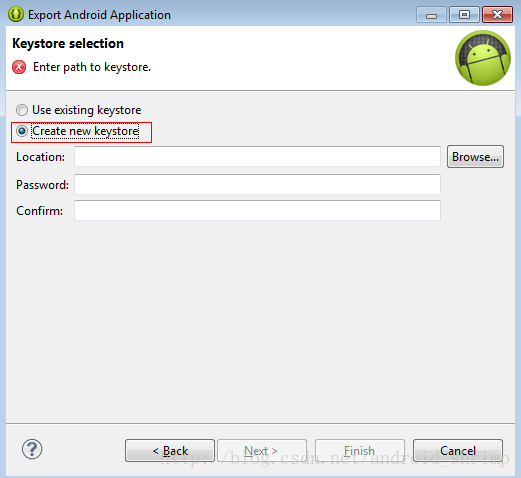The height and width of the screenshot is (478, 521).
Task: Click the title bar application icon
Action: (x=16, y=14)
